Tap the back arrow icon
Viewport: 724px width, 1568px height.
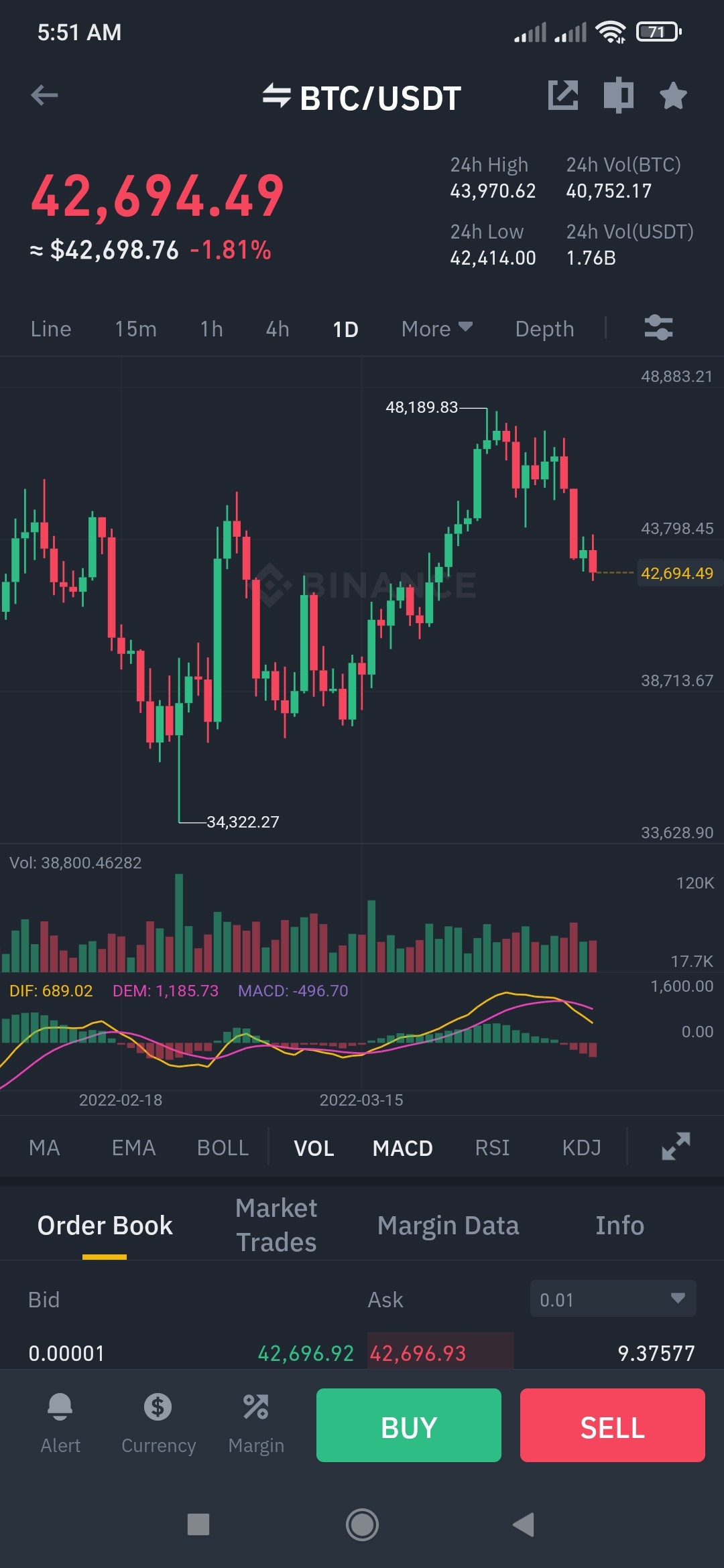[x=44, y=96]
